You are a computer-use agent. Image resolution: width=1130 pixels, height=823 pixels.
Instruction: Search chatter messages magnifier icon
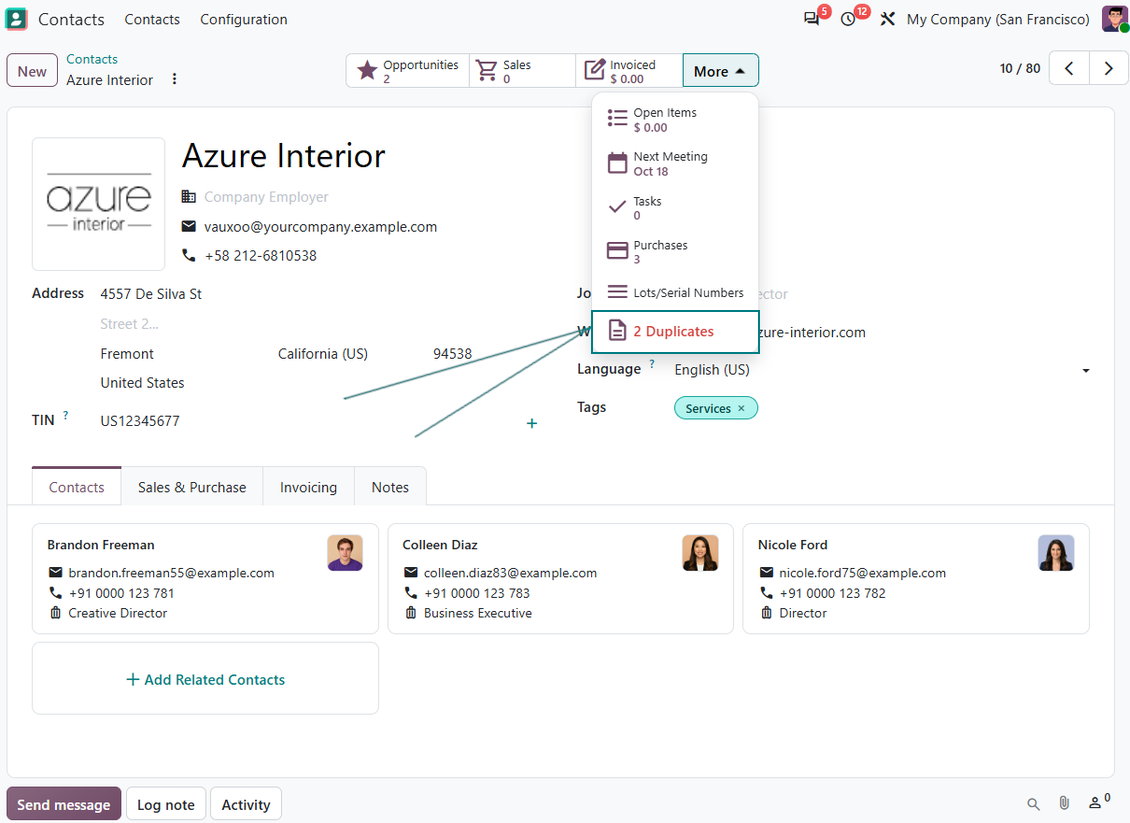point(1033,804)
